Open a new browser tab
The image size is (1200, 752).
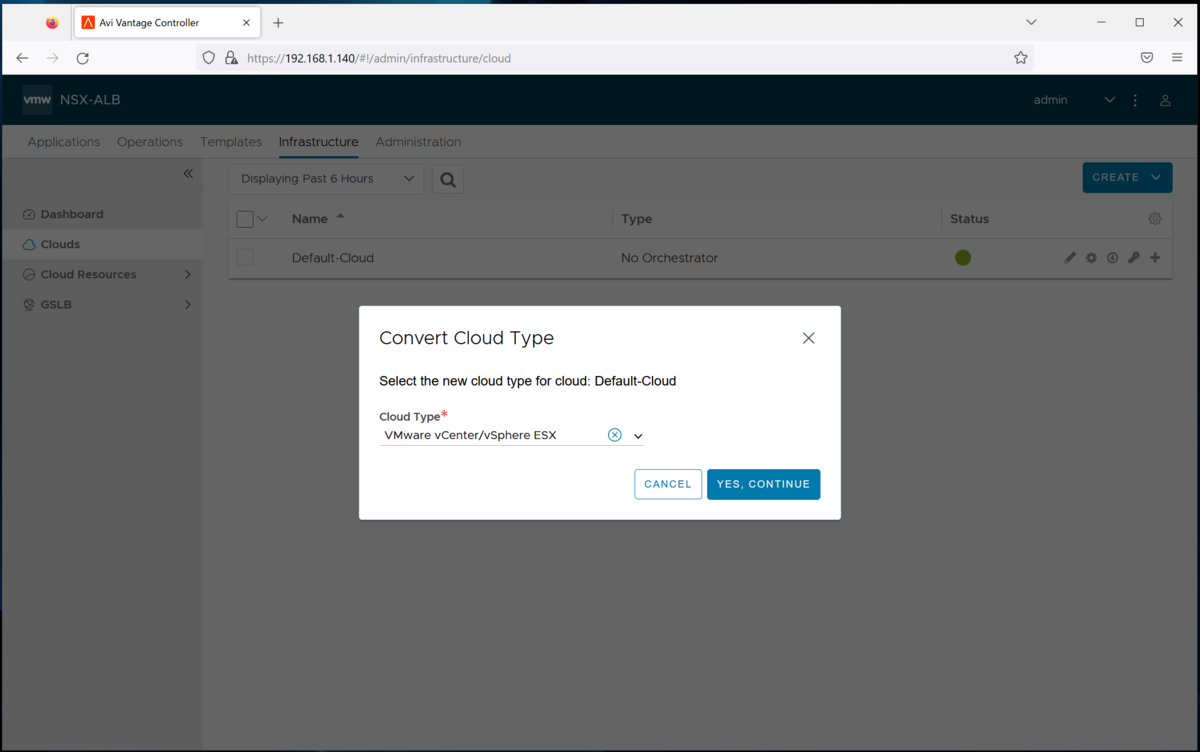coord(278,22)
